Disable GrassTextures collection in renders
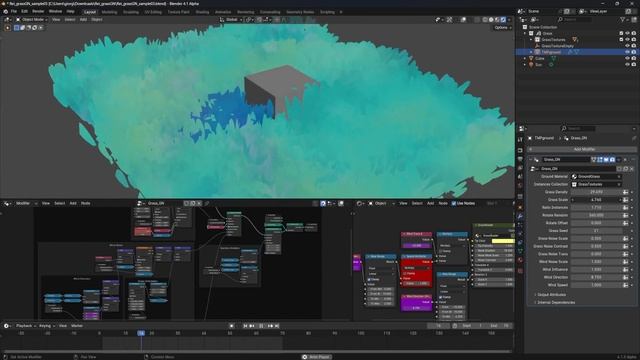Viewport: 640px width, 360px height. 634,40
